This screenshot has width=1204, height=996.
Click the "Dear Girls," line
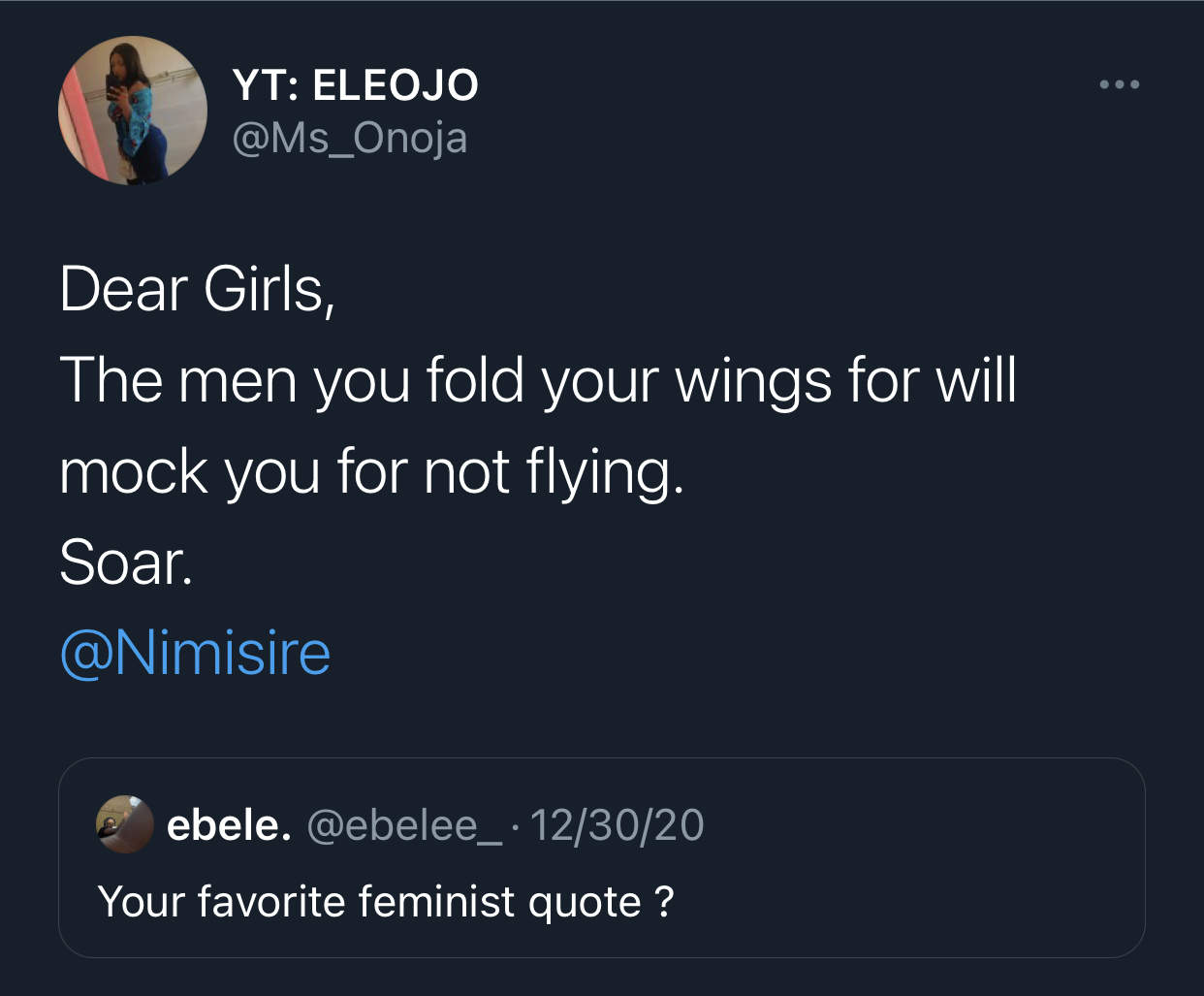(197, 289)
